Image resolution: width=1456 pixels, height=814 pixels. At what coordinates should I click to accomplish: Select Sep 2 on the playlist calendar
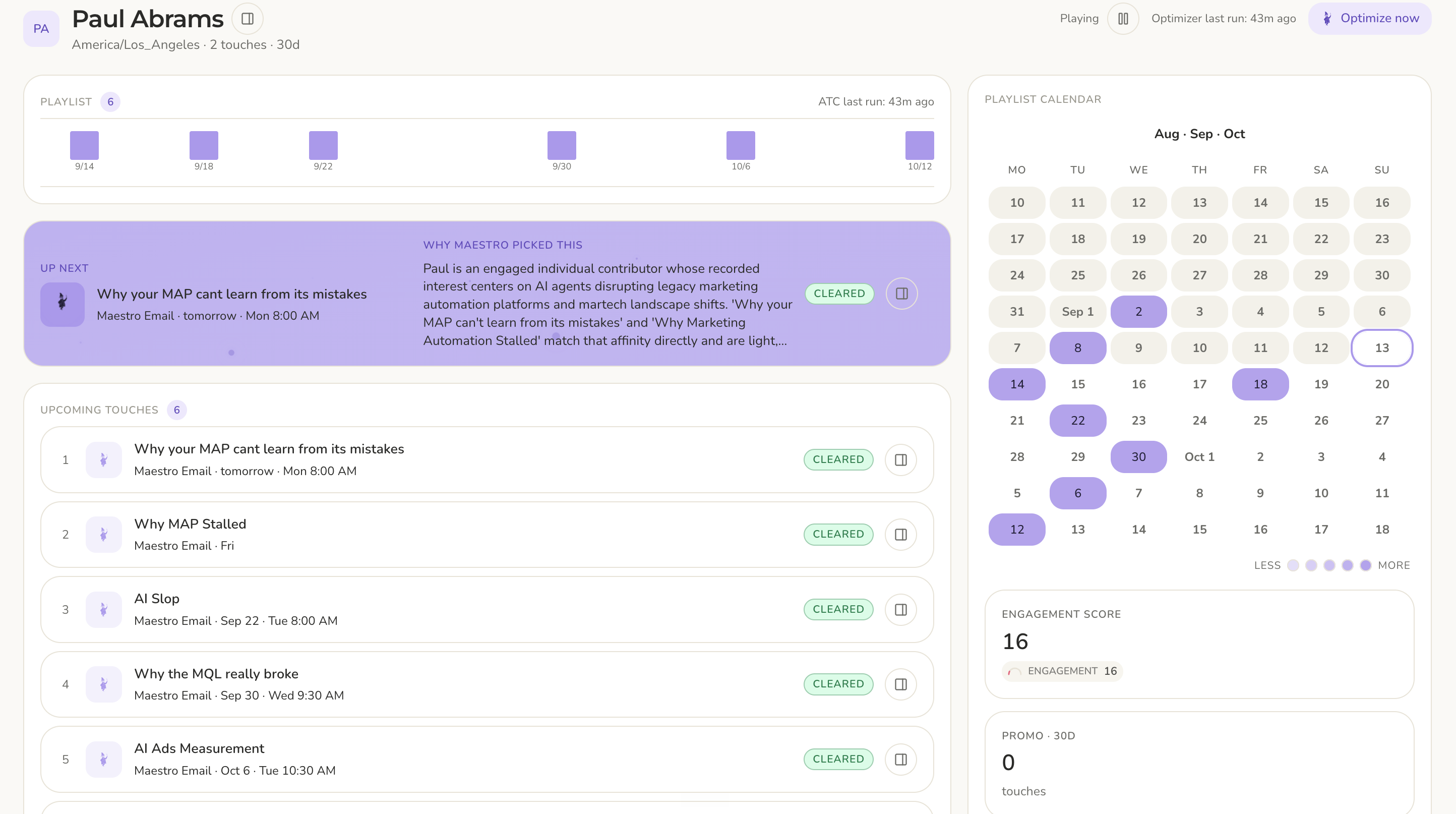coord(1138,312)
